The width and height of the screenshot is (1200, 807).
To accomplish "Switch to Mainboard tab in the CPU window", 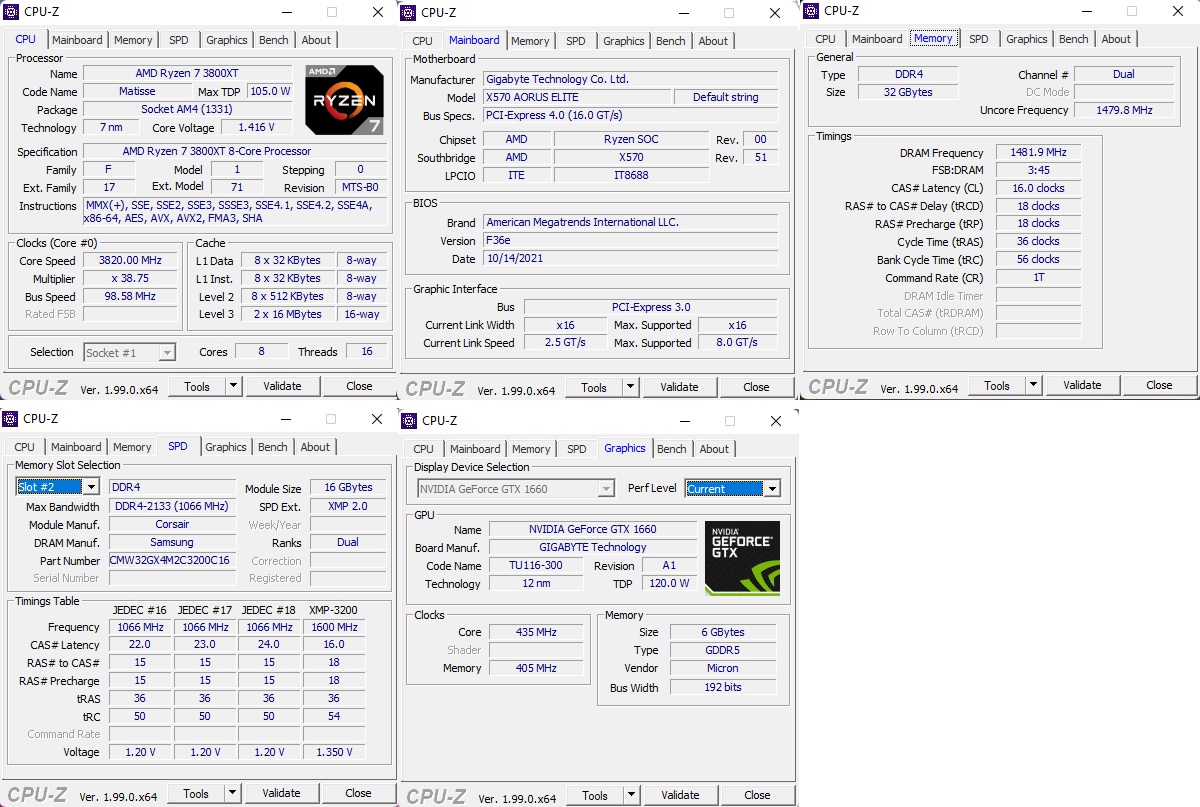I will [77, 40].
